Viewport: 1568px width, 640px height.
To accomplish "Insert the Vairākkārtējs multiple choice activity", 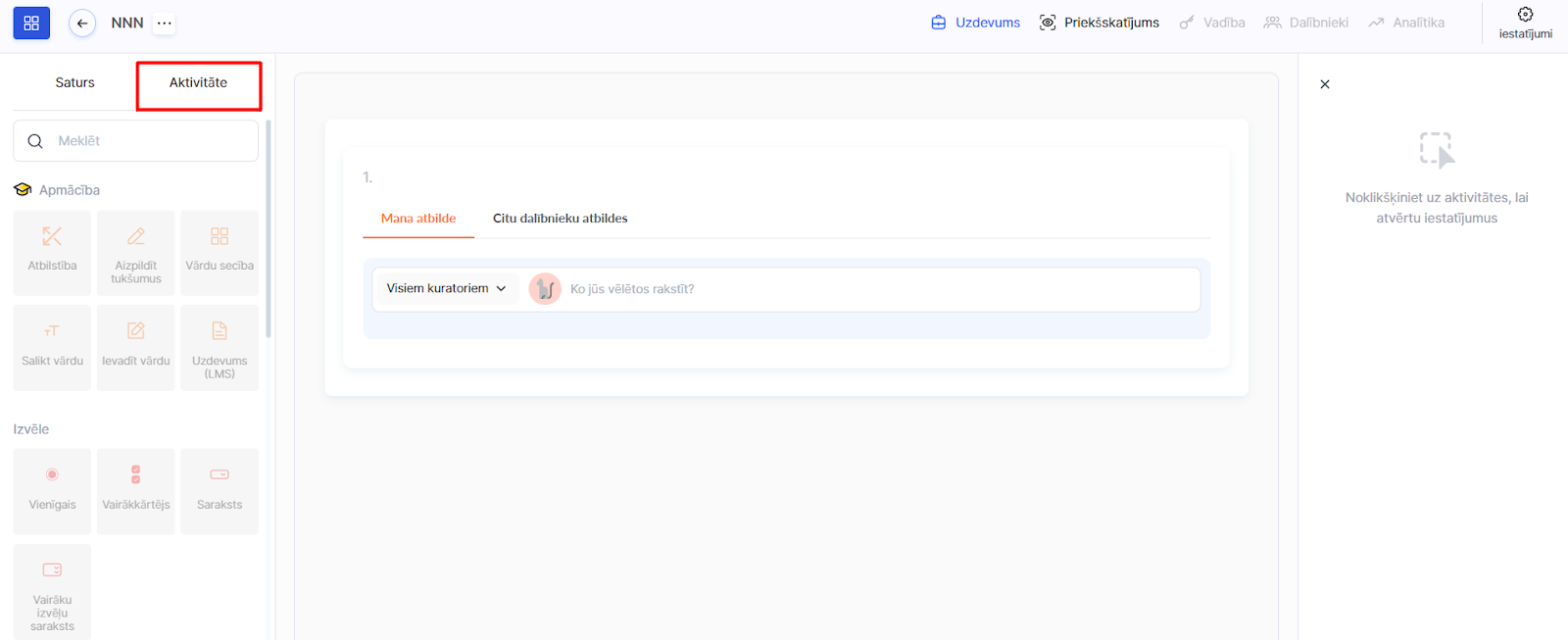I will (136, 491).
